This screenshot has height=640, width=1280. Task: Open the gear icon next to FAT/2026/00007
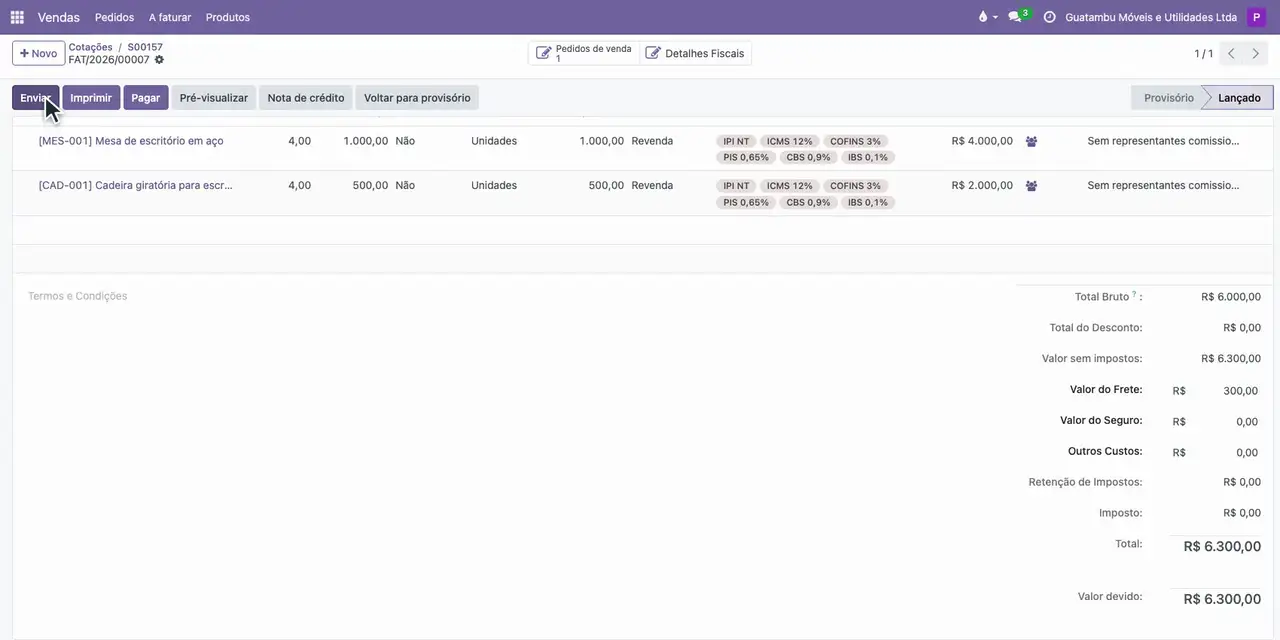(159, 60)
